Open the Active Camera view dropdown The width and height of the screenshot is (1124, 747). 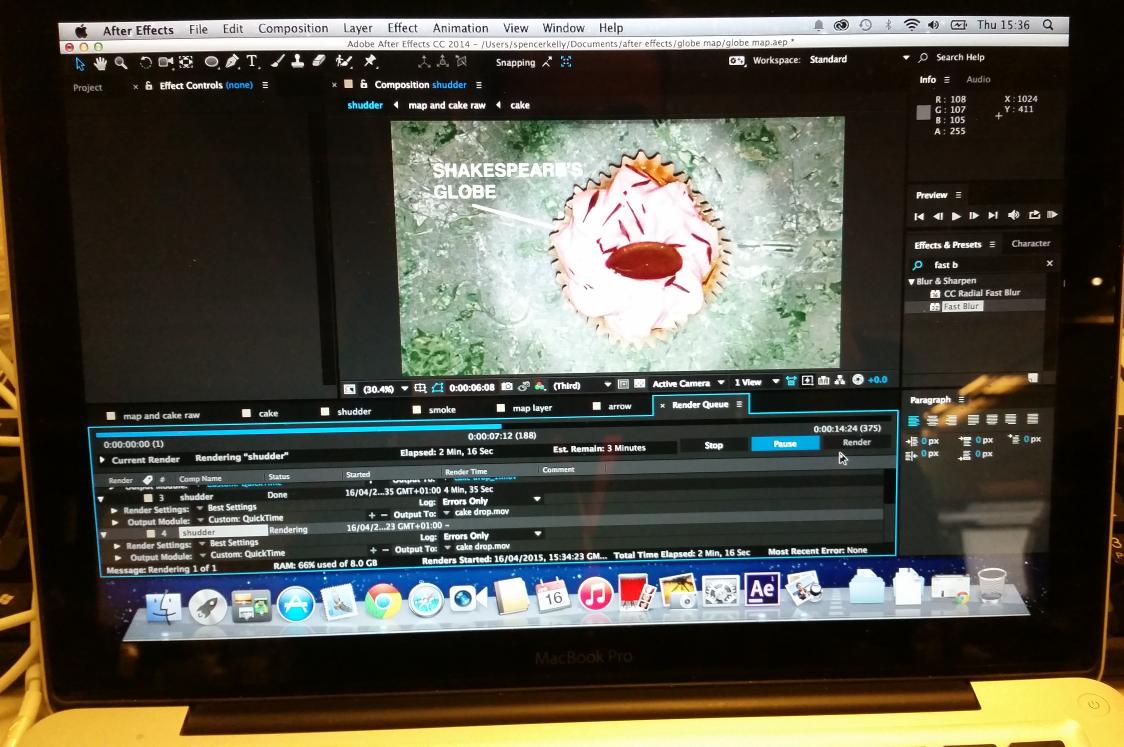point(688,384)
